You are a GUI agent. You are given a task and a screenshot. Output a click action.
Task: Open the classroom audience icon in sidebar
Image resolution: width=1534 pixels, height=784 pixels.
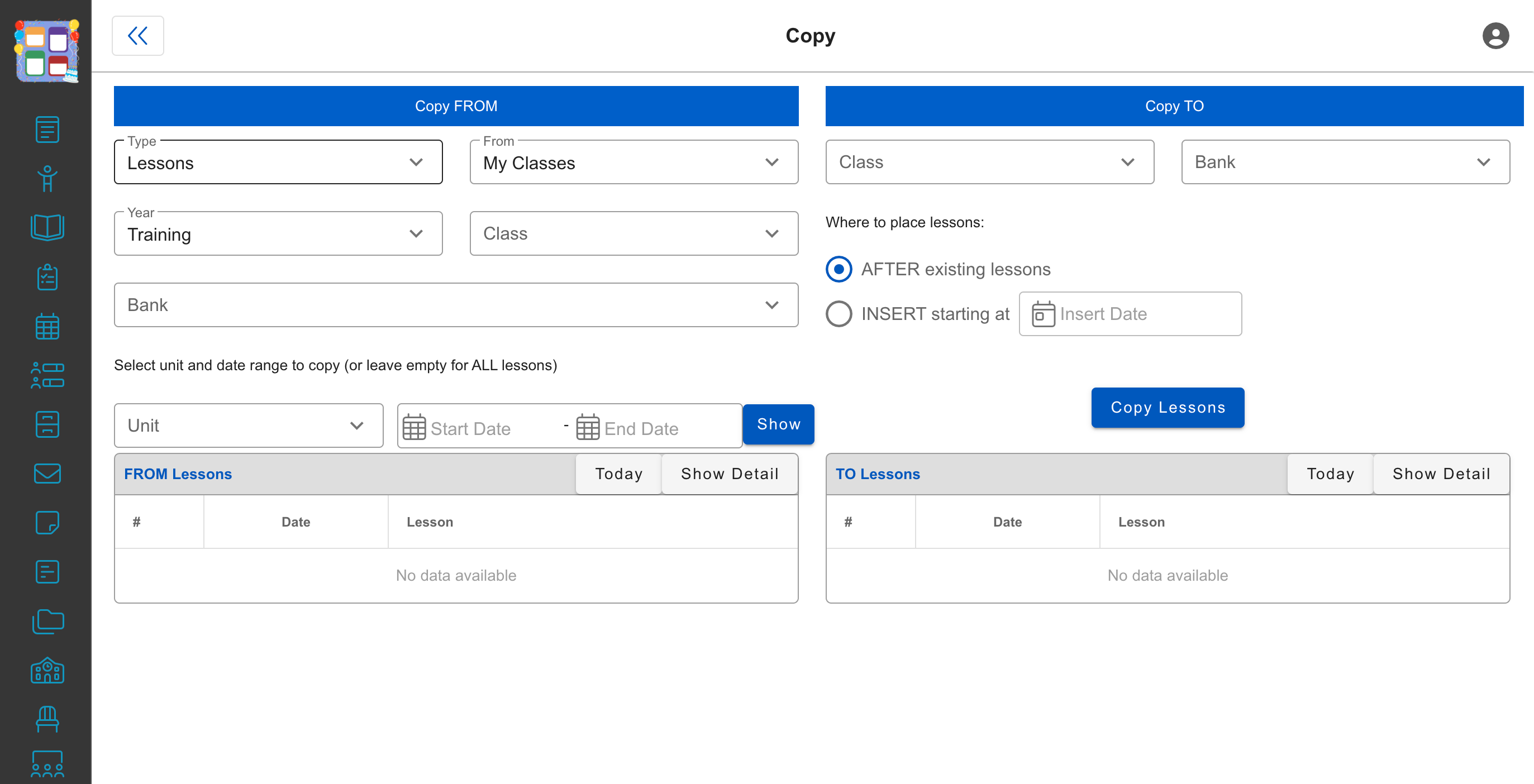[x=47, y=764]
